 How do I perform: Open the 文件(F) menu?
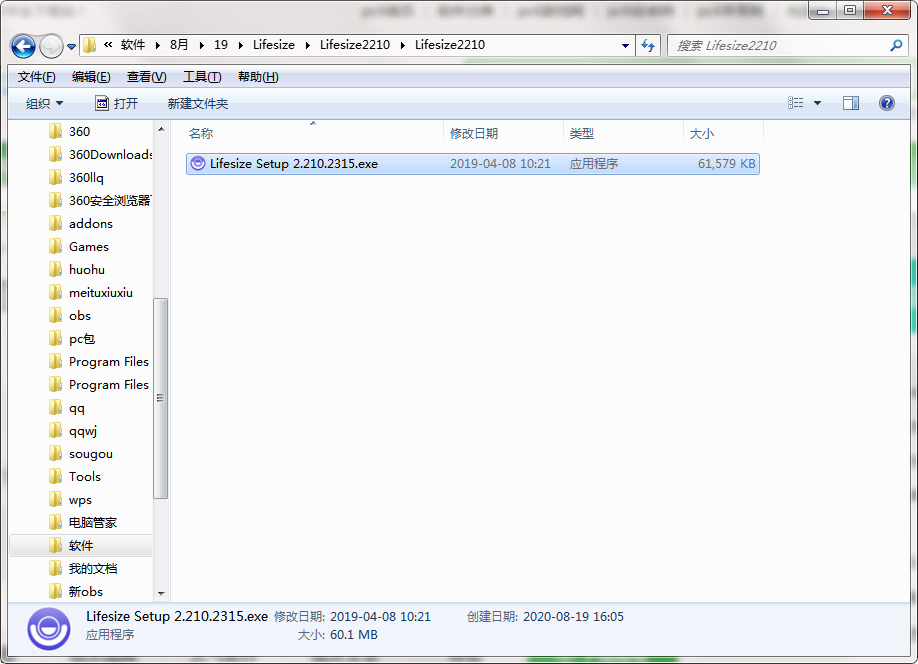pyautogui.click(x=36, y=77)
